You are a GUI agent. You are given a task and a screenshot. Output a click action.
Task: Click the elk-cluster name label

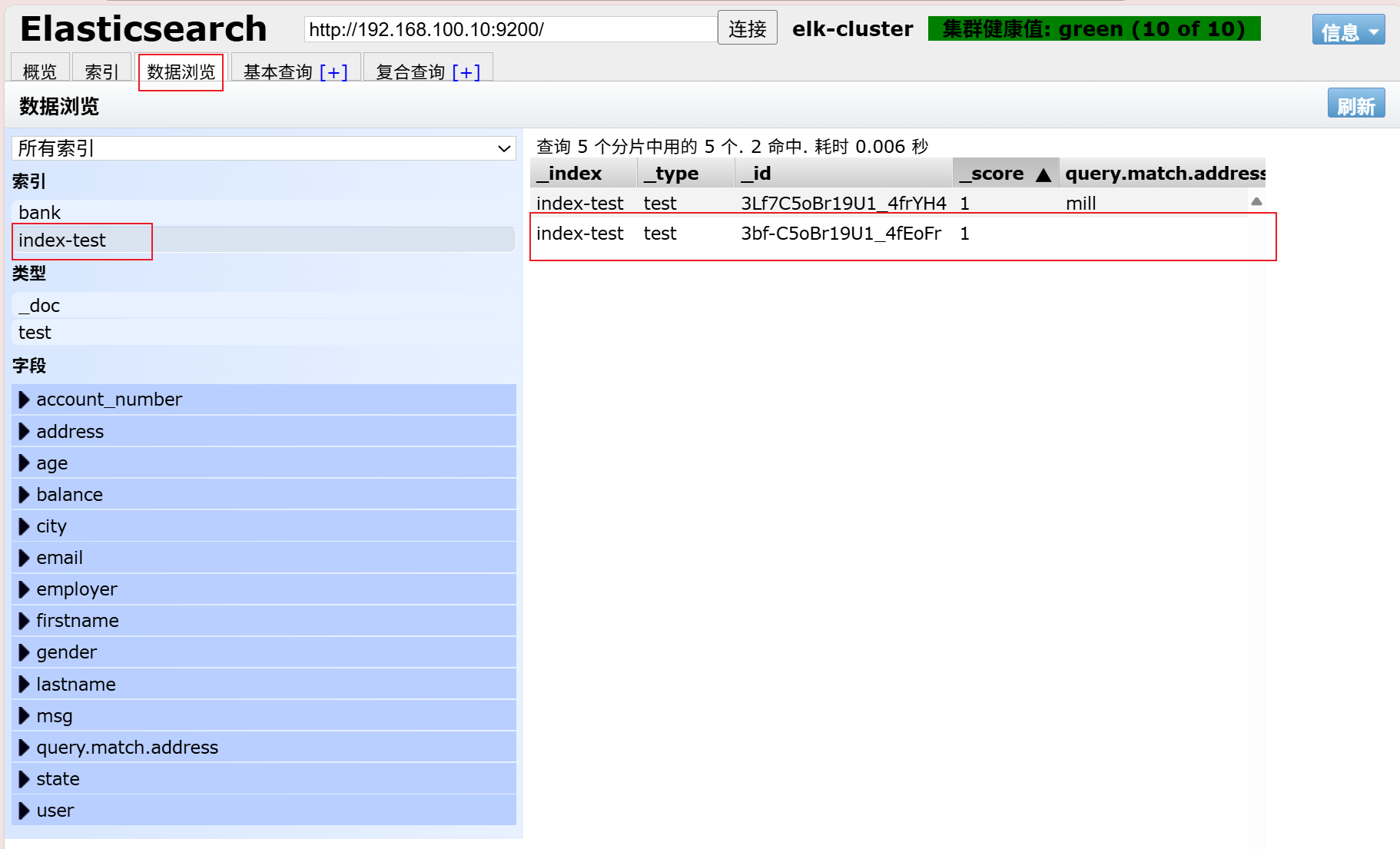[x=852, y=29]
